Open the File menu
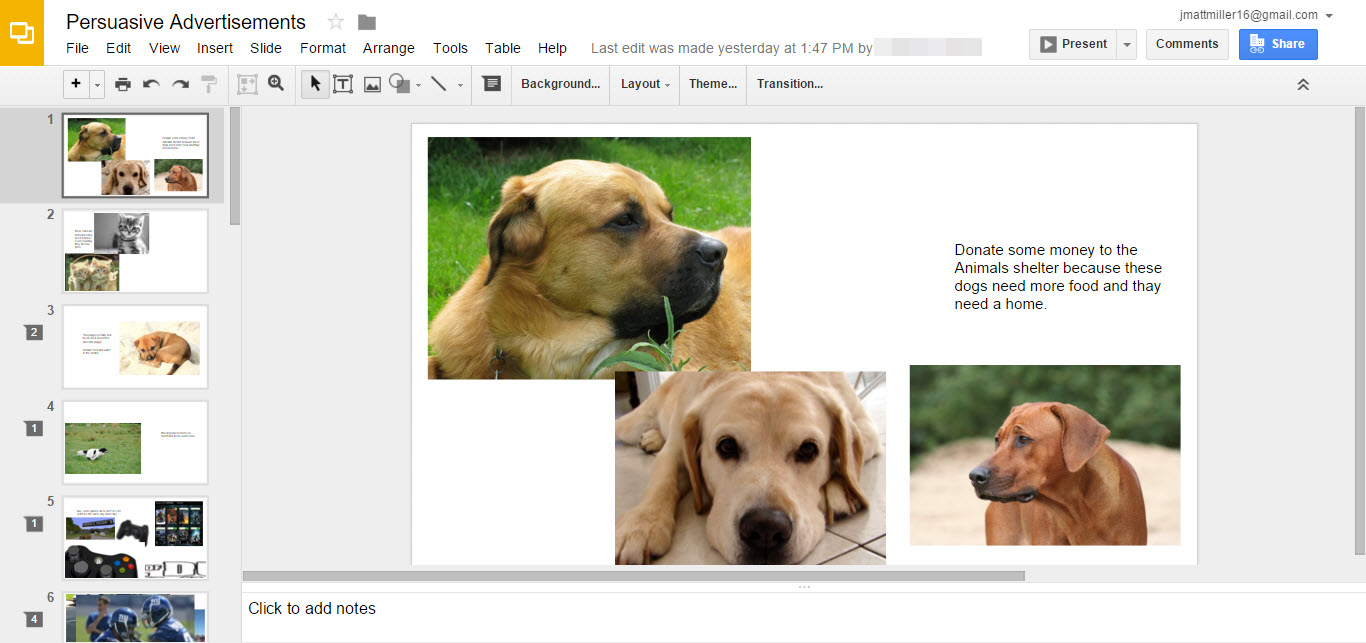The width and height of the screenshot is (1366, 643). coord(77,48)
